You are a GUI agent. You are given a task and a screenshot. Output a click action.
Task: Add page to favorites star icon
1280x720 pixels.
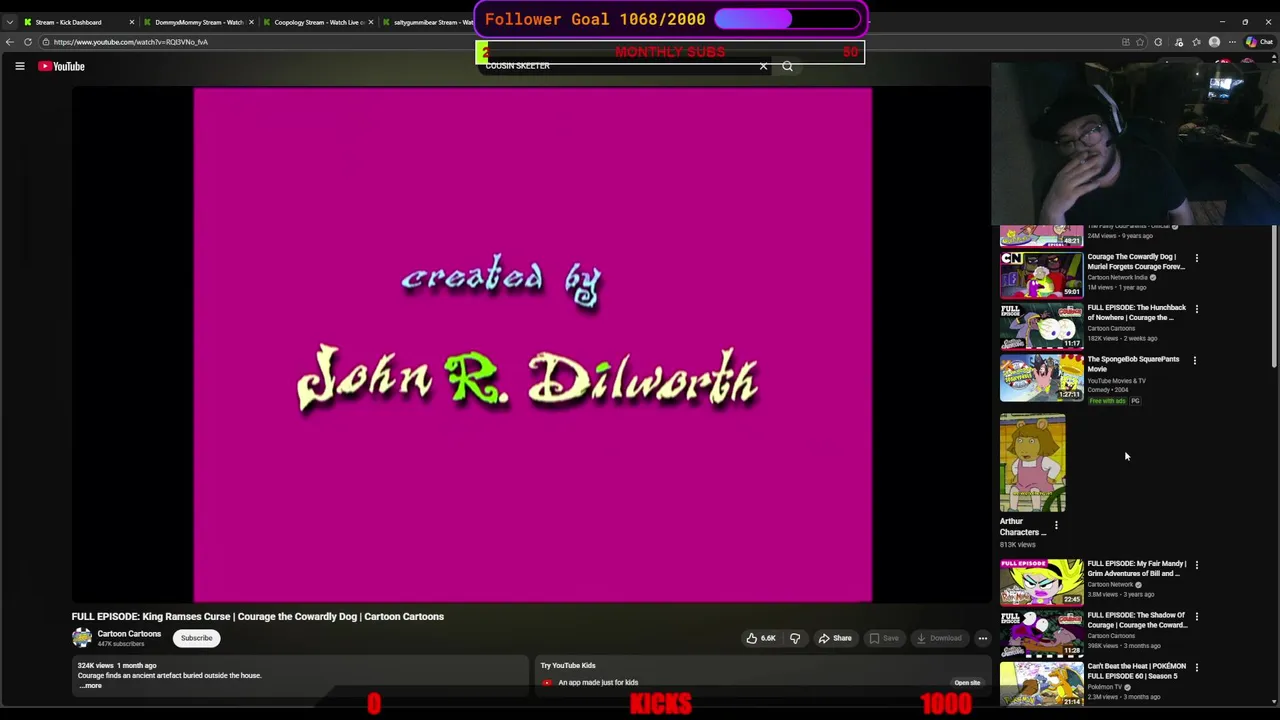(1140, 42)
